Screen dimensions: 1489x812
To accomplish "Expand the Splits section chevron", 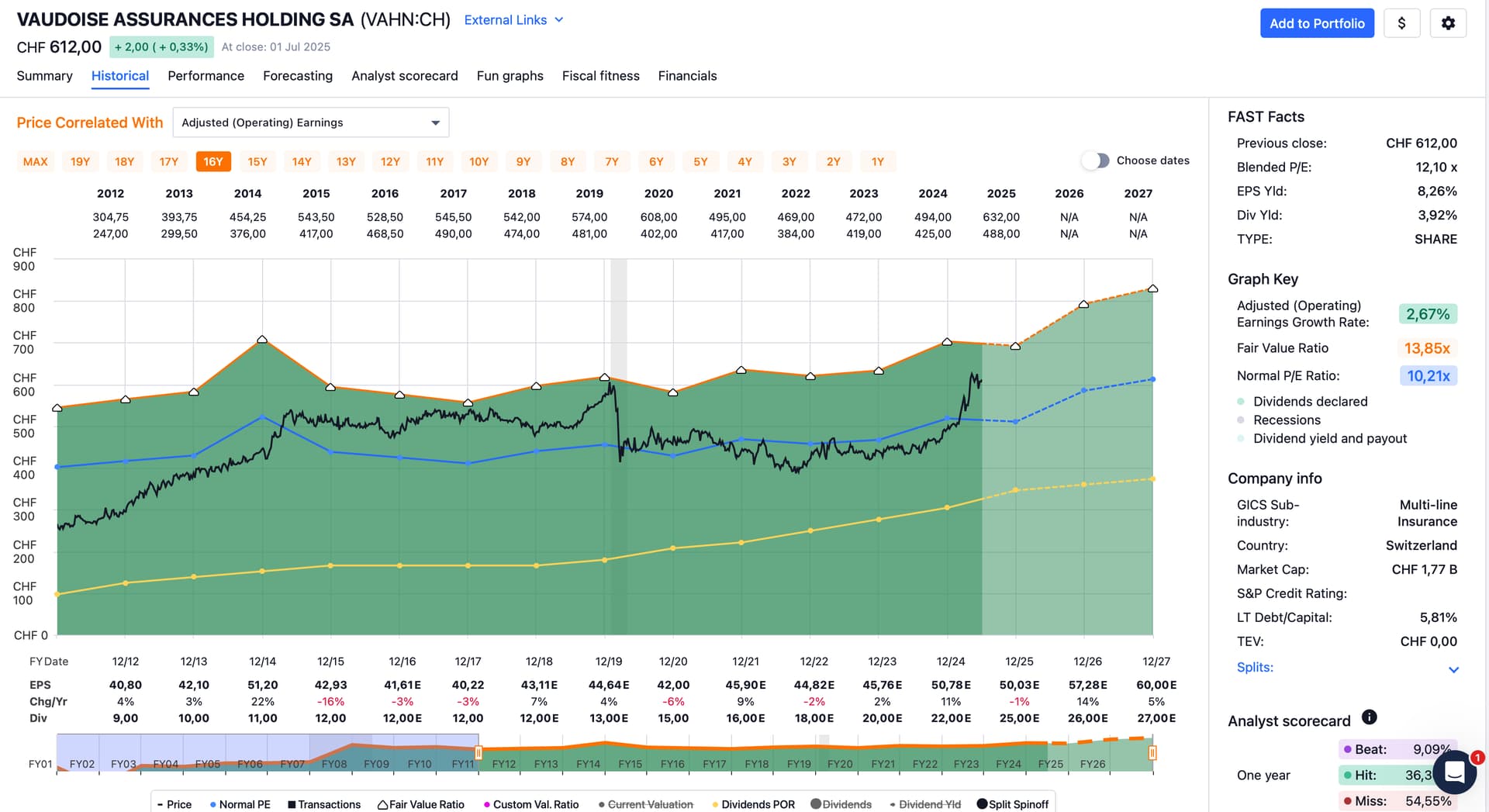I will [x=1453, y=669].
